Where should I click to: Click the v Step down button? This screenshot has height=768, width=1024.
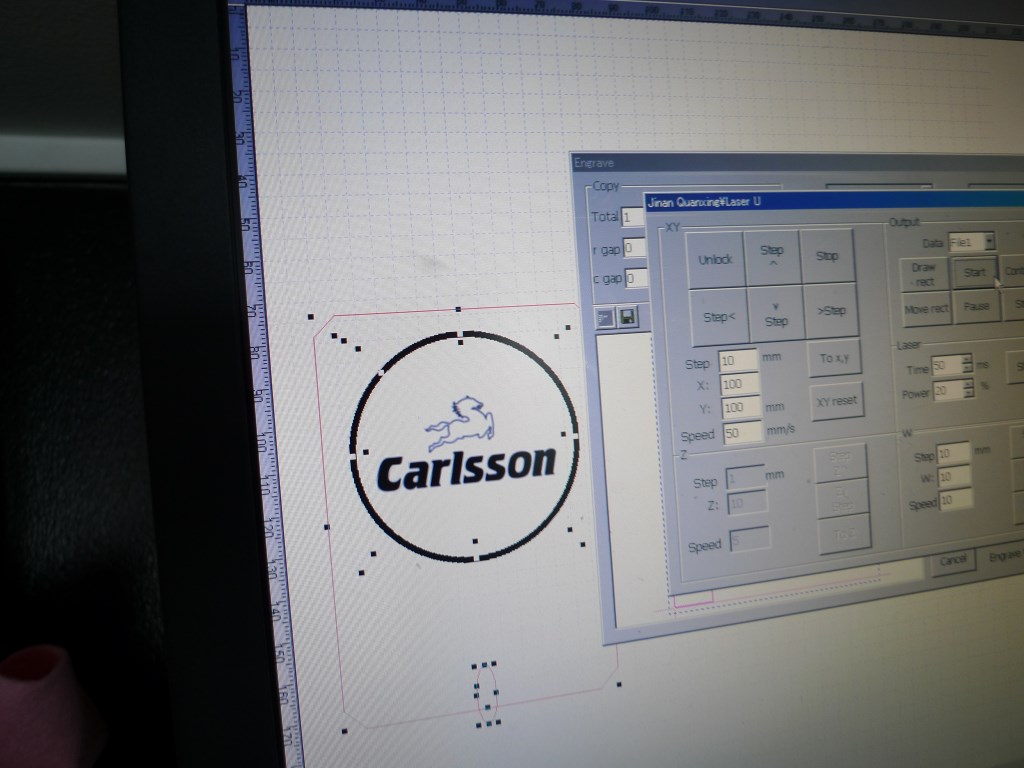pos(776,314)
